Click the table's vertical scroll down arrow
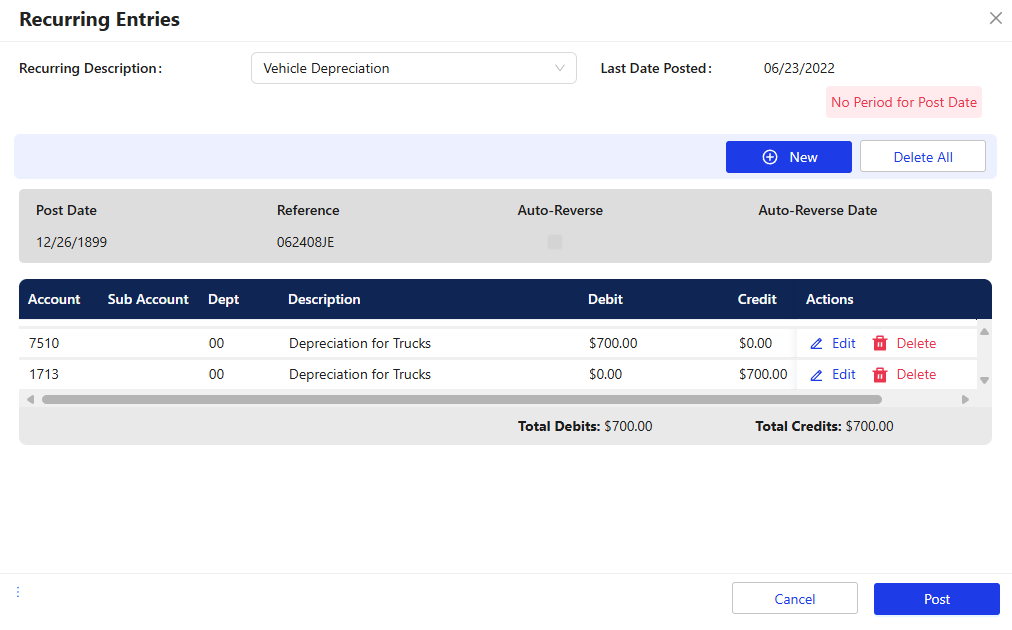The height and width of the screenshot is (630, 1012). click(x=984, y=380)
